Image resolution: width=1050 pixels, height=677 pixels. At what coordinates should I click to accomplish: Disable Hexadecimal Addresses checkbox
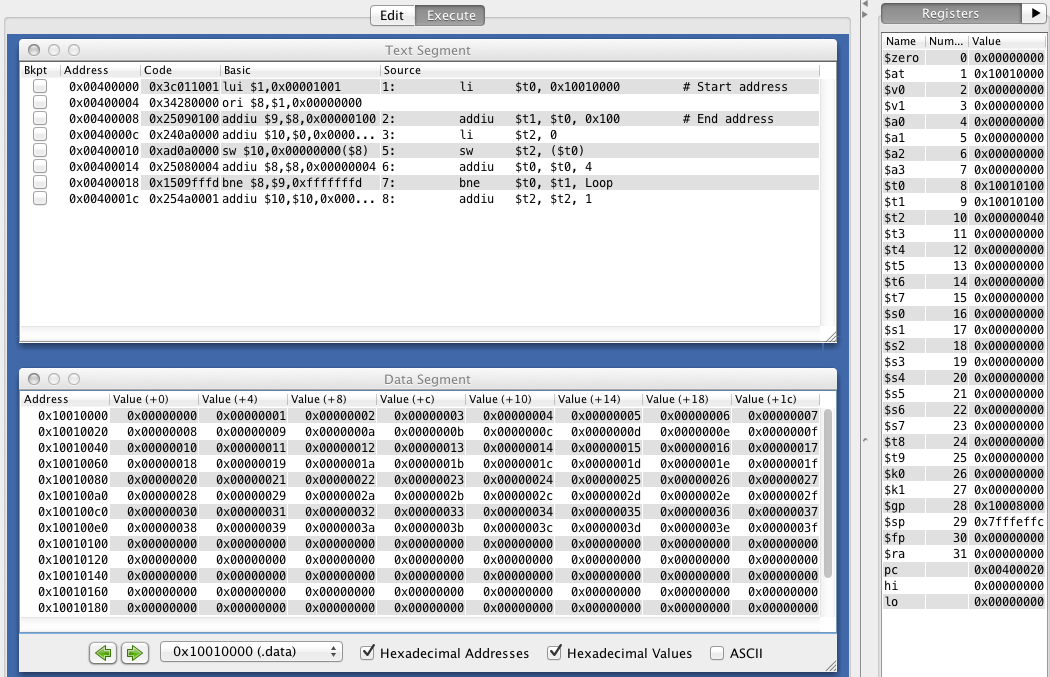pos(367,652)
